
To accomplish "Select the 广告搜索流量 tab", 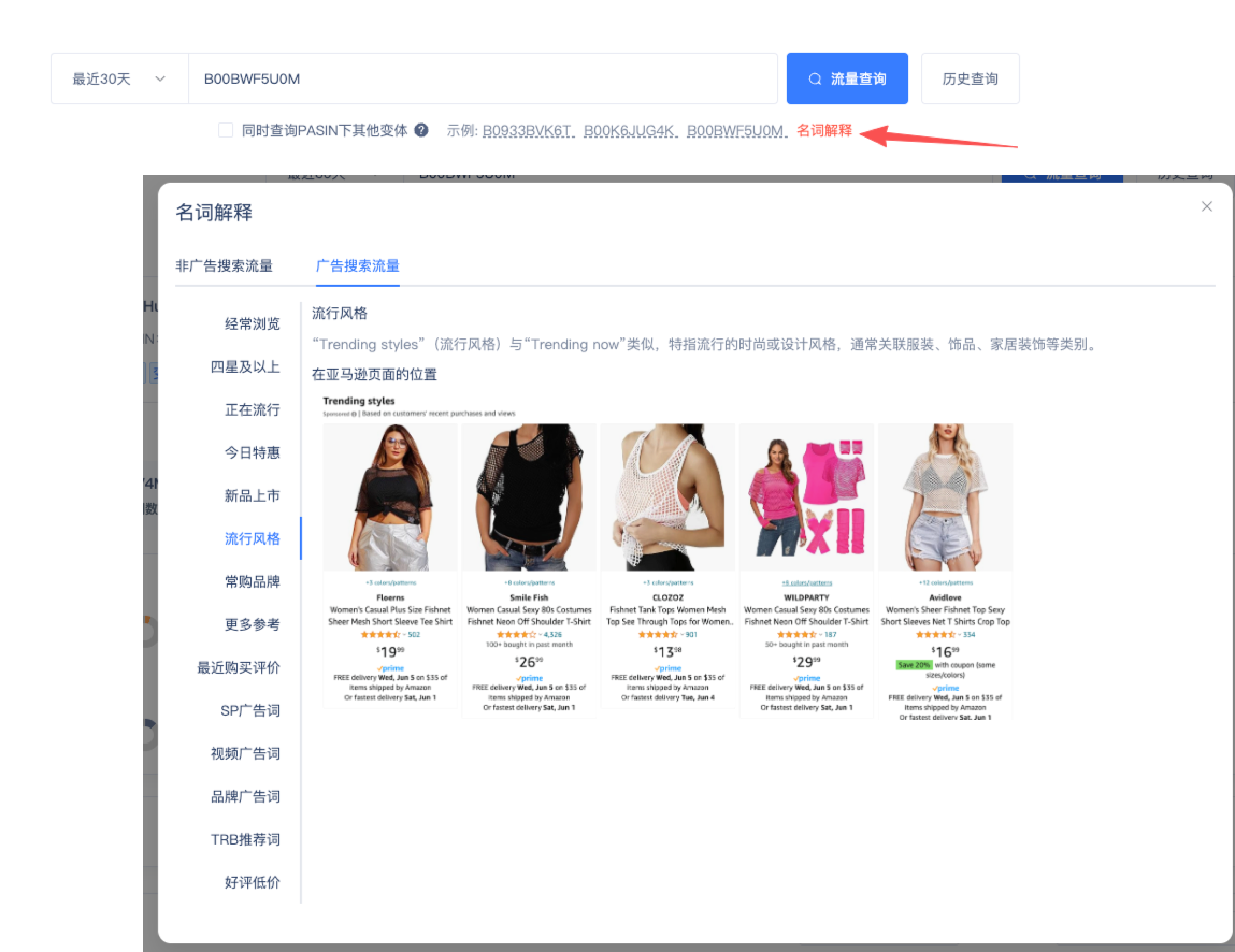I will 357,266.
